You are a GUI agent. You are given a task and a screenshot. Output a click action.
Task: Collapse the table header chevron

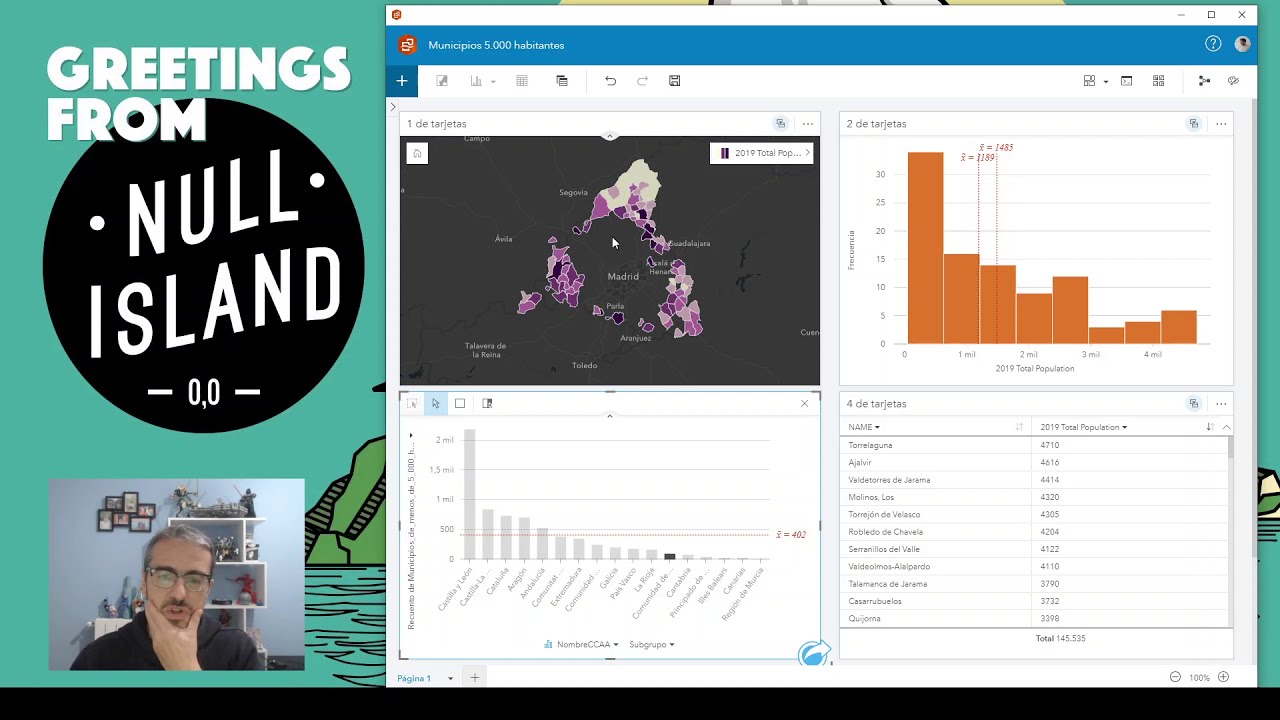pyautogui.click(x=1226, y=428)
